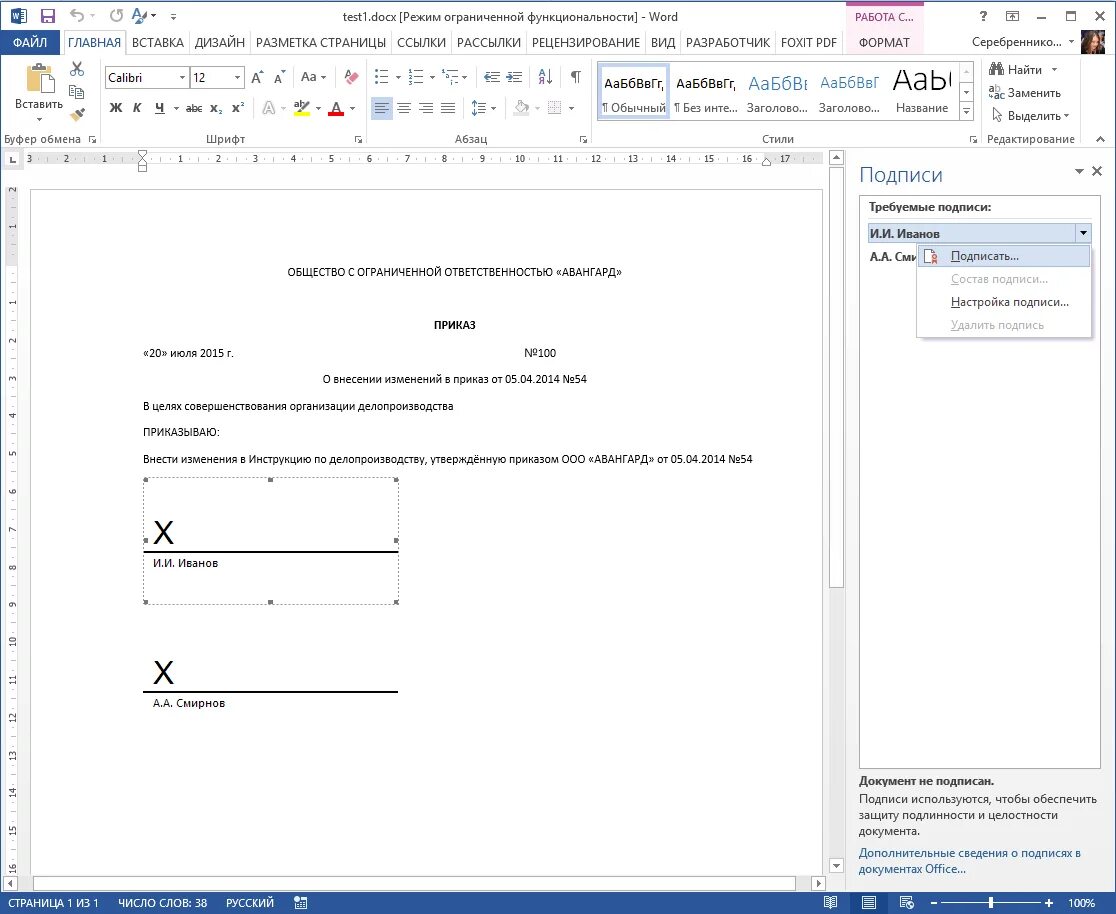Open the ФАЙЛ tab
The width and height of the screenshot is (1116, 914).
point(30,42)
